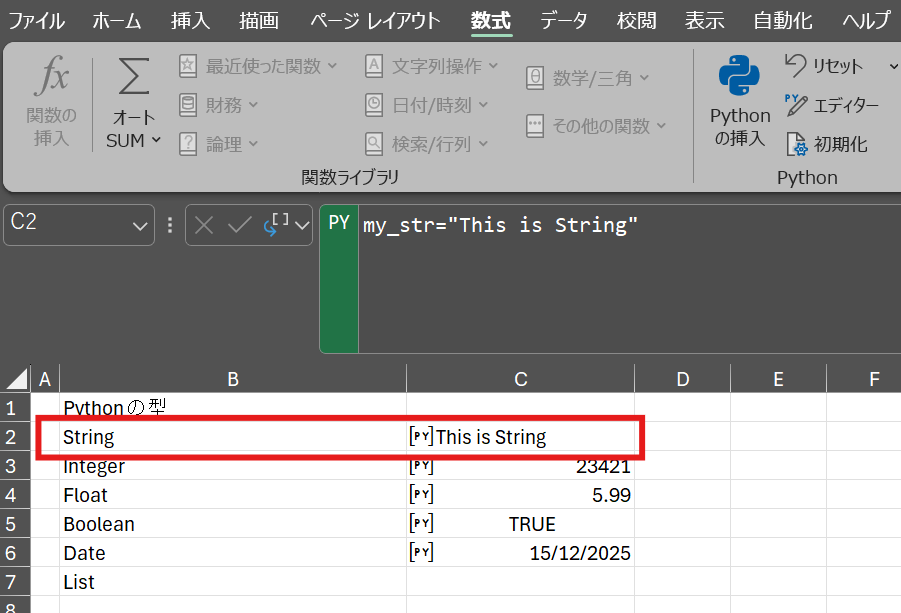Click the 'String' cell in column B

(233, 437)
